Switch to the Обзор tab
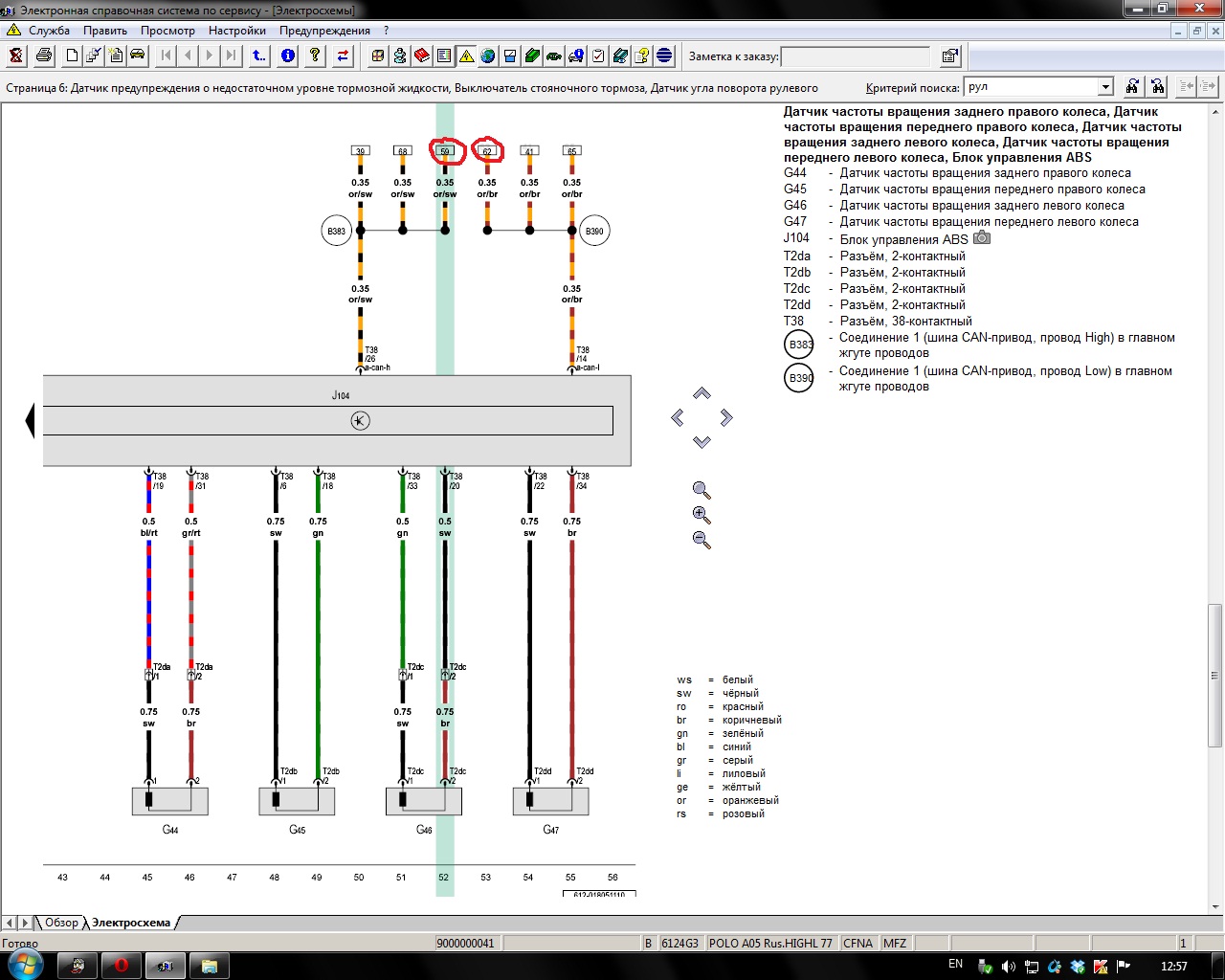1225x980 pixels. click(x=60, y=923)
